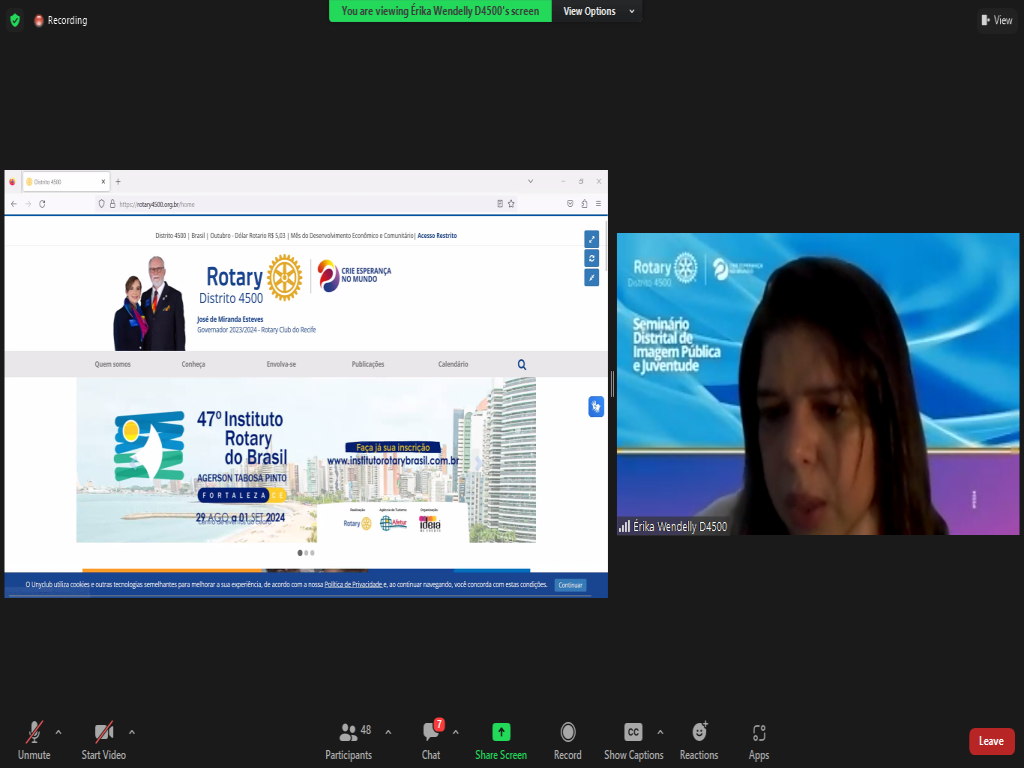Viewport: 1024px width, 768px height.
Task: Unmute the microphone
Action: click(34, 732)
